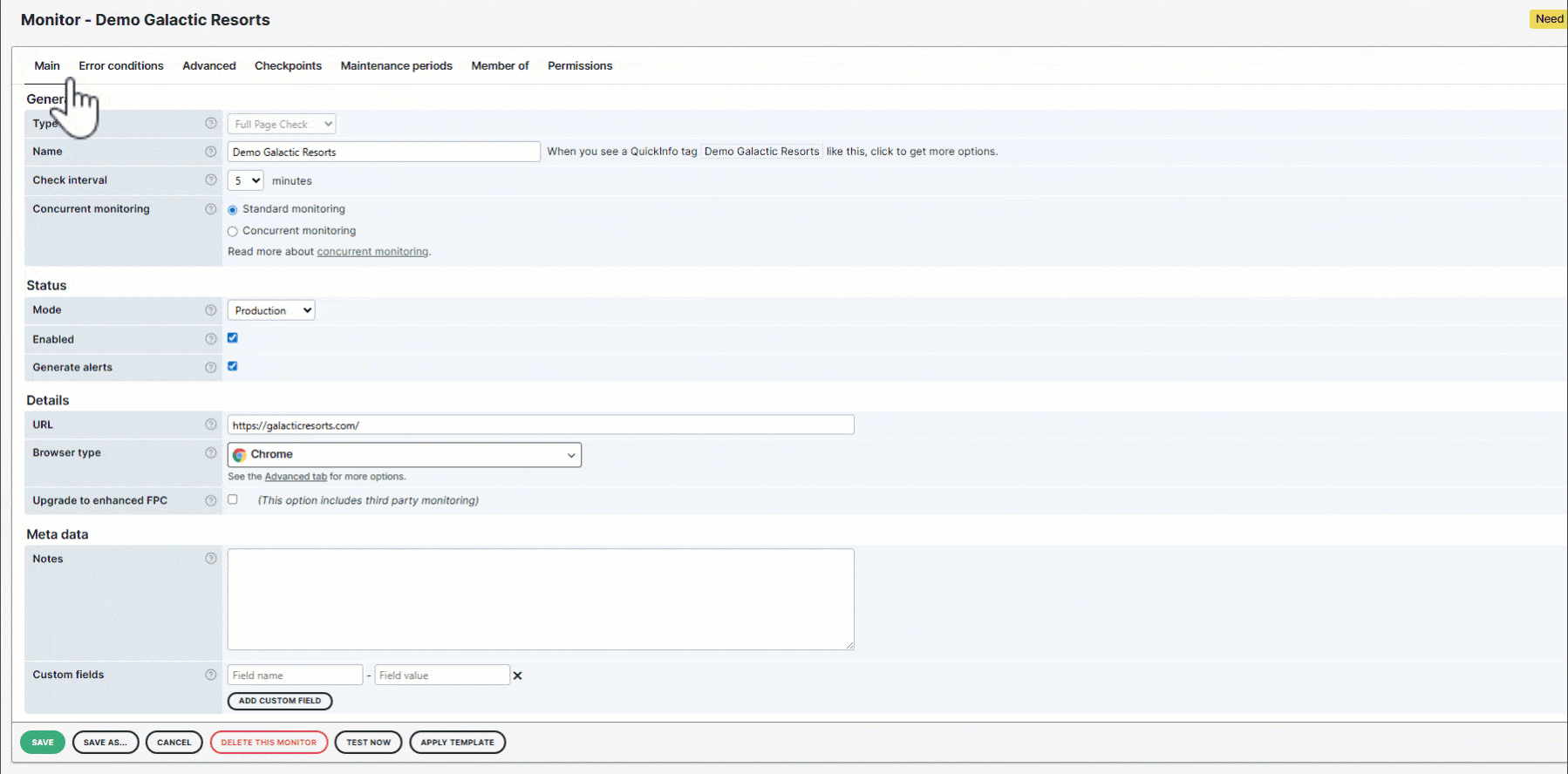1568x774 pixels.
Task: Uncheck the Enabled checkbox
Action: click(233, 338)
